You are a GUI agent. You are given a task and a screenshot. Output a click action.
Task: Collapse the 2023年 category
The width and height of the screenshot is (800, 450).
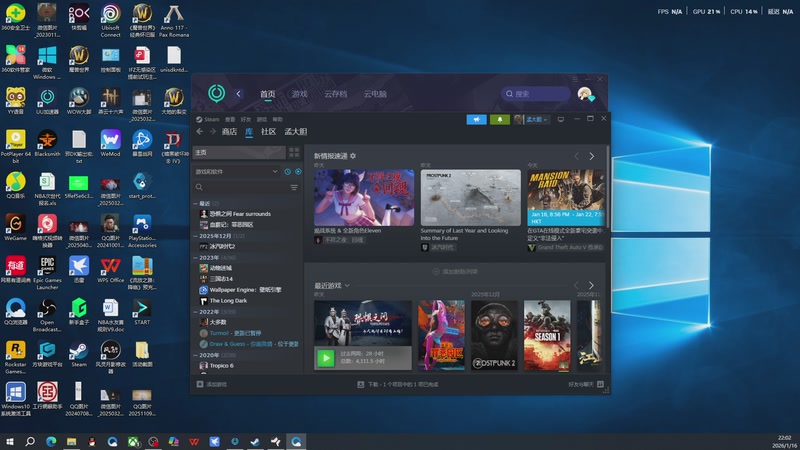[x=196, y=258]
